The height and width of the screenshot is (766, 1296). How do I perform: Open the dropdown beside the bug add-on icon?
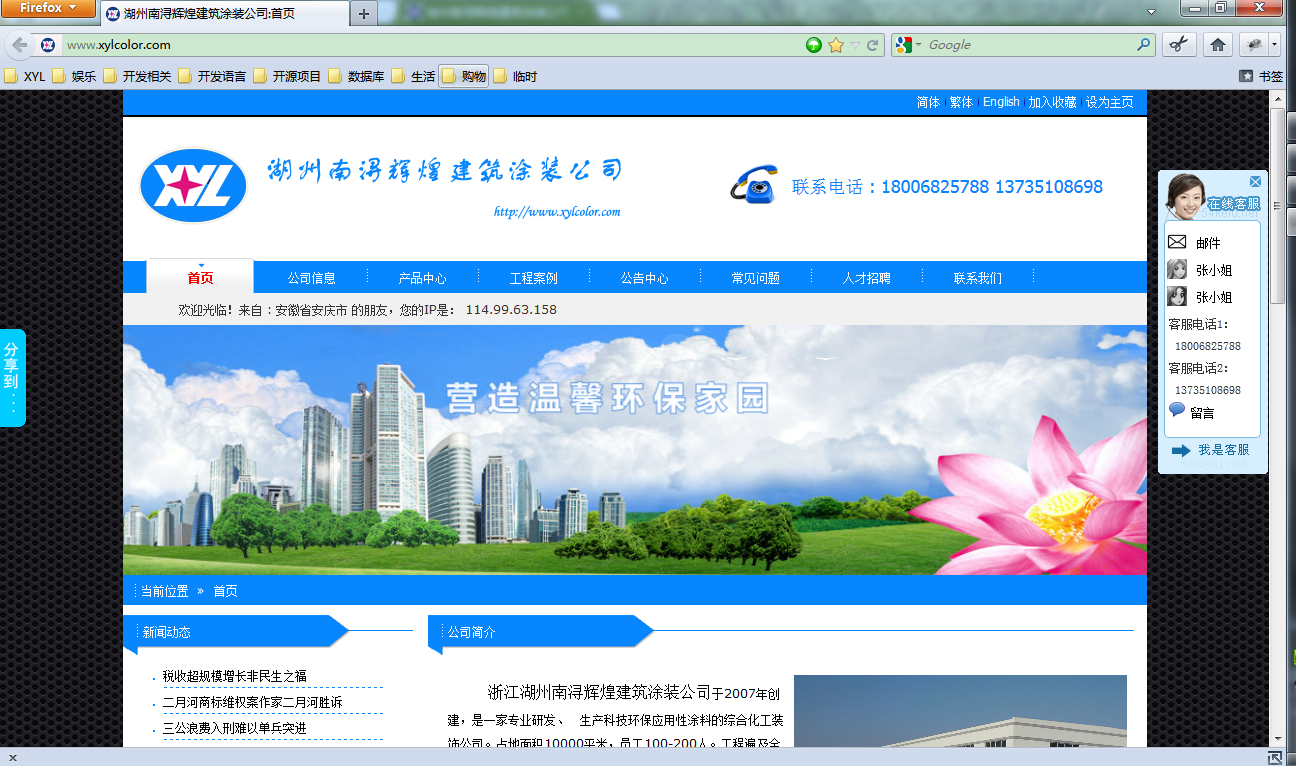pyautogui.click(x=1274, y=45)
